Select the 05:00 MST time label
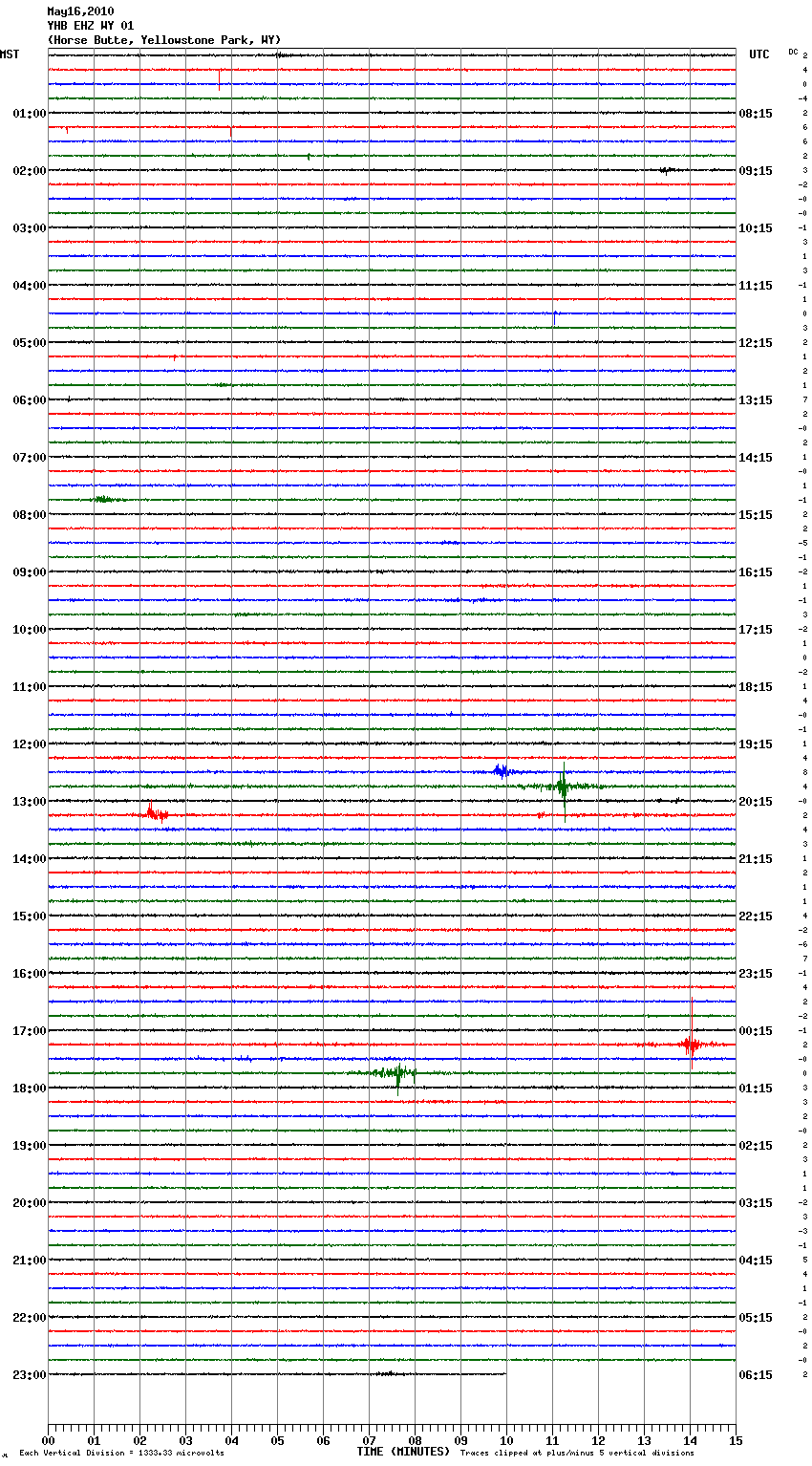Screen dimensions: 812x1466 [30, 343]
